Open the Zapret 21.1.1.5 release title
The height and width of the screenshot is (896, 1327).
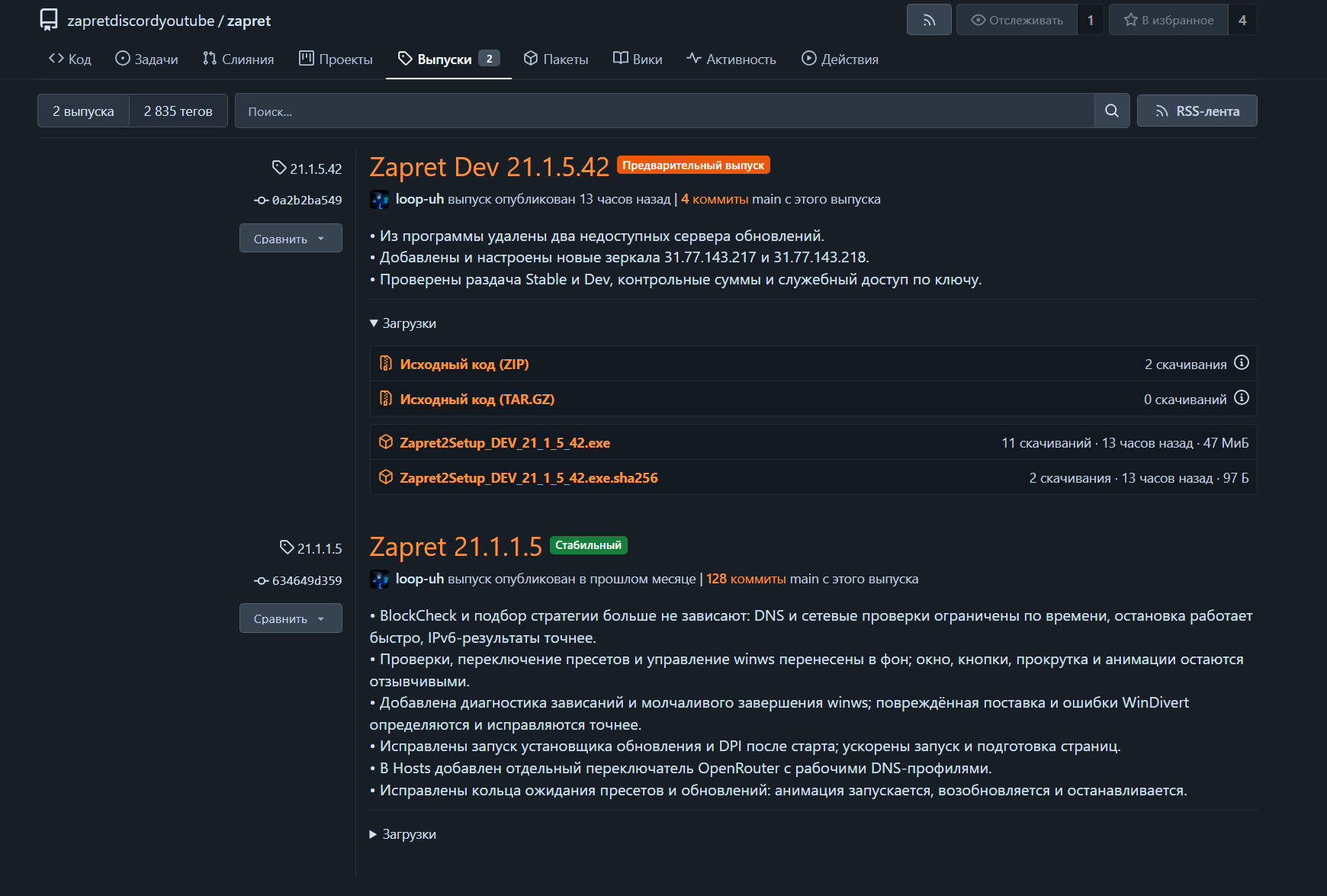tap(456, 546)
